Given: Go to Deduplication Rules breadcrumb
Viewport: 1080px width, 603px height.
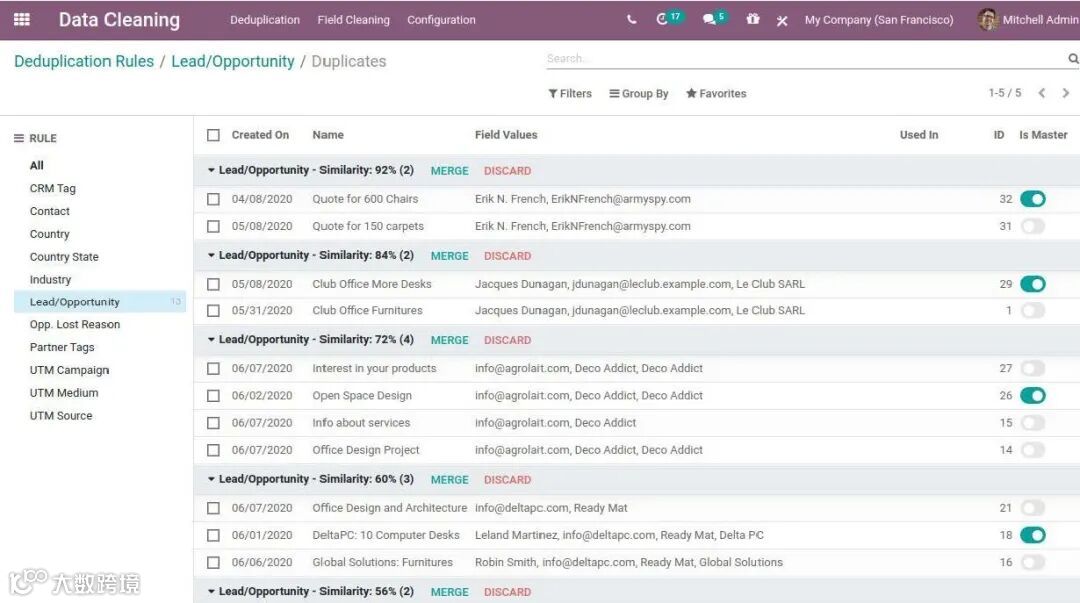Looking at the screenshot, I should tap(84, 61).
